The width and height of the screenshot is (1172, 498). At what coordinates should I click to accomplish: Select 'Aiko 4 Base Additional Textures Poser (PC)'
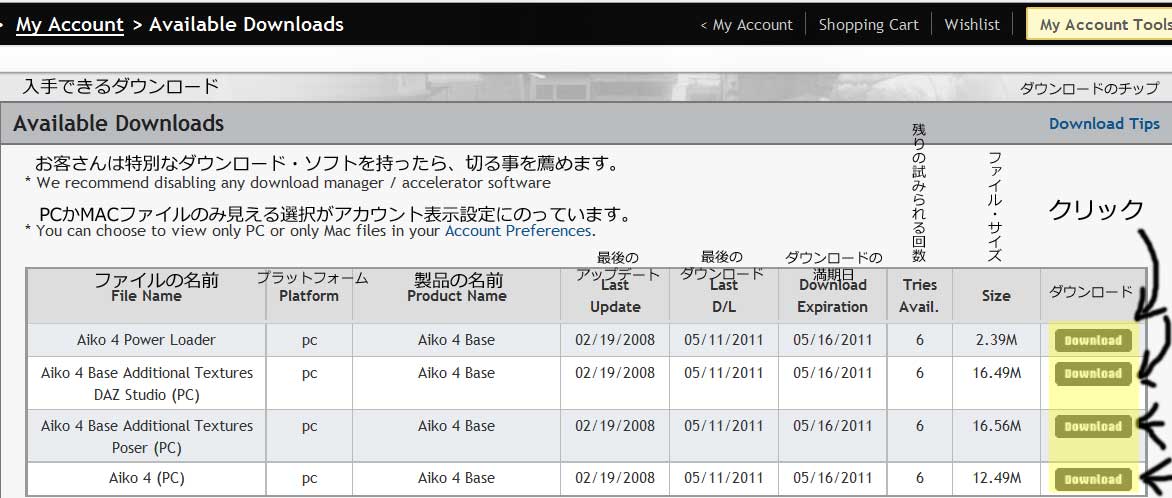click(x=146, y=437)
